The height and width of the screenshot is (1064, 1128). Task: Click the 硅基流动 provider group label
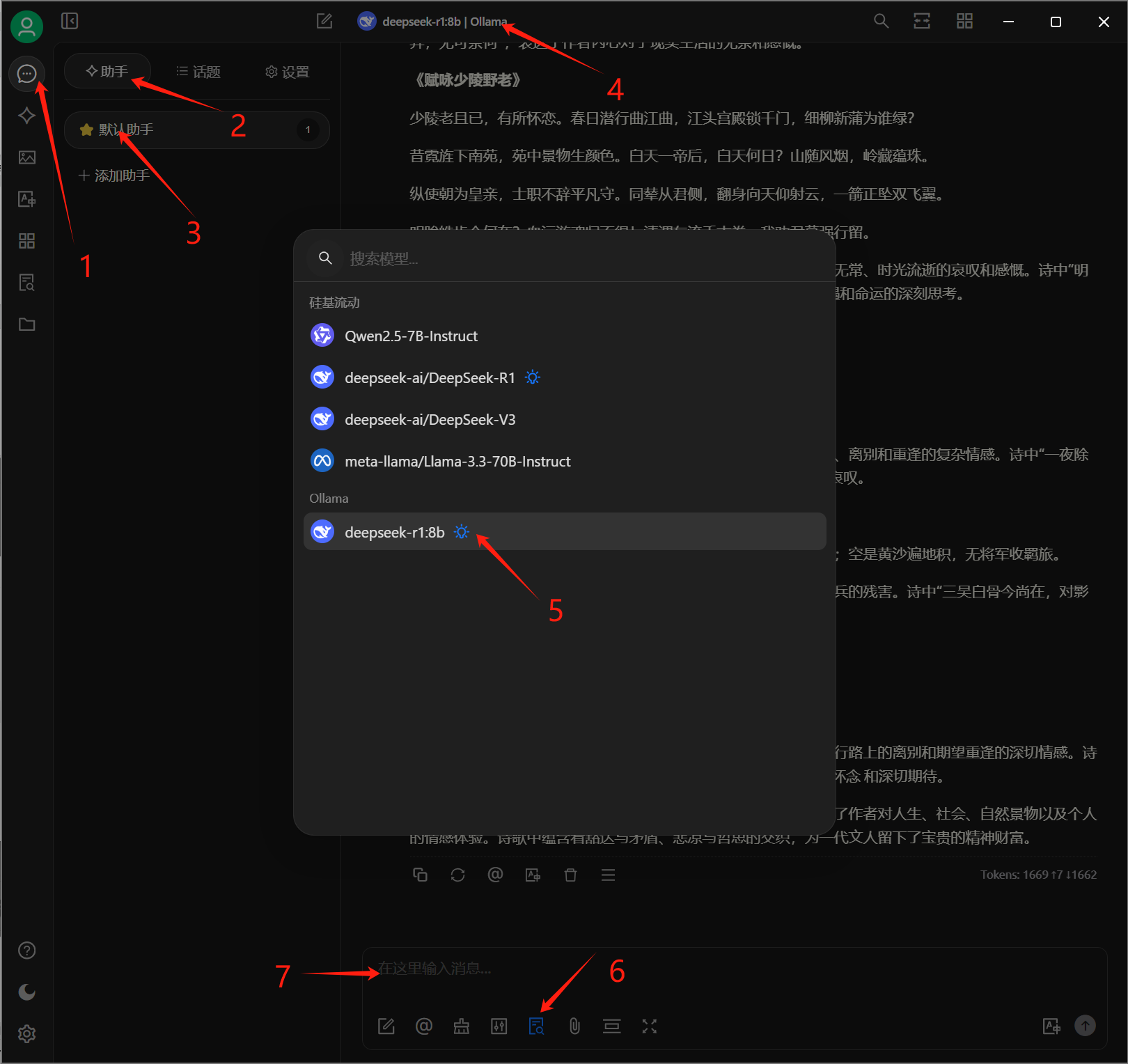click(335, 303)
